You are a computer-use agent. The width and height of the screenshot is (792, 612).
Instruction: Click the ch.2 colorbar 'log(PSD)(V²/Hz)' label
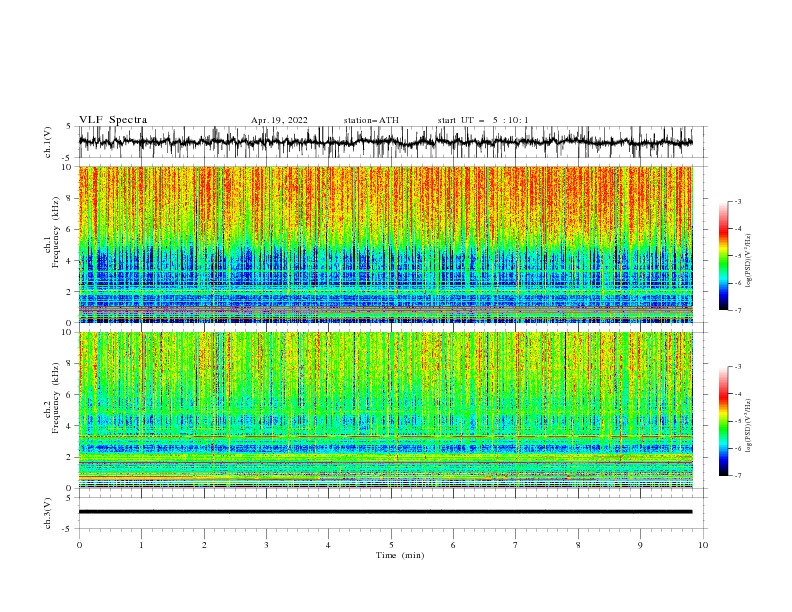coord(749,426)
